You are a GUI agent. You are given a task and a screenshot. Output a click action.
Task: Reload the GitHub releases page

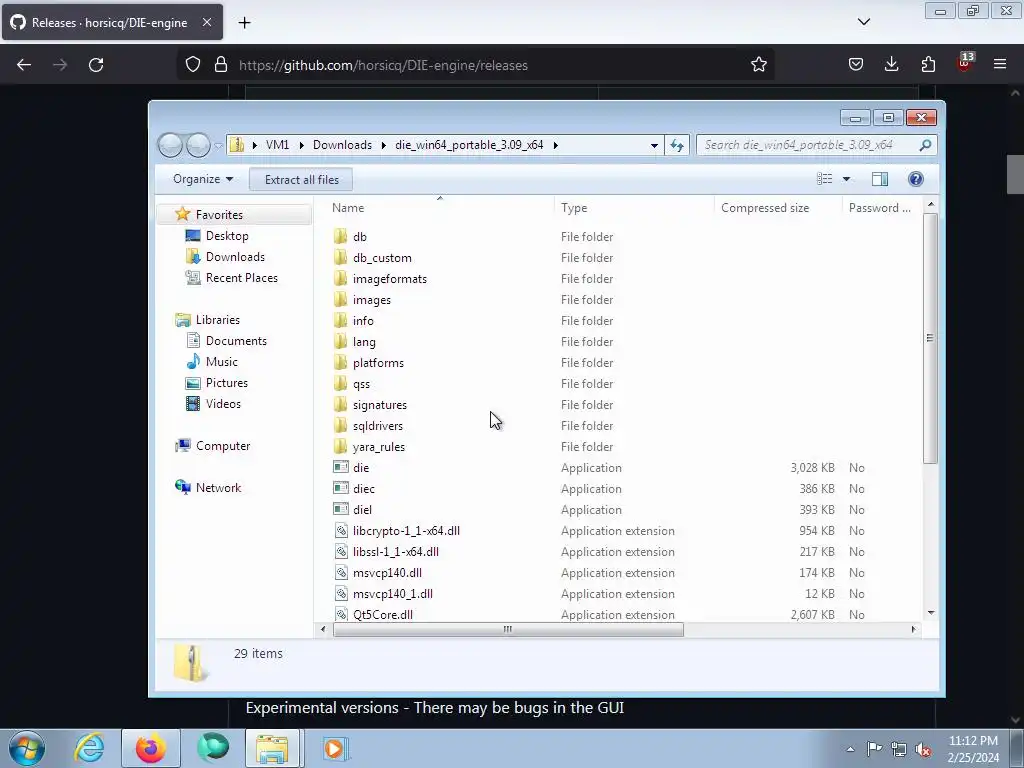click(96, 65)
